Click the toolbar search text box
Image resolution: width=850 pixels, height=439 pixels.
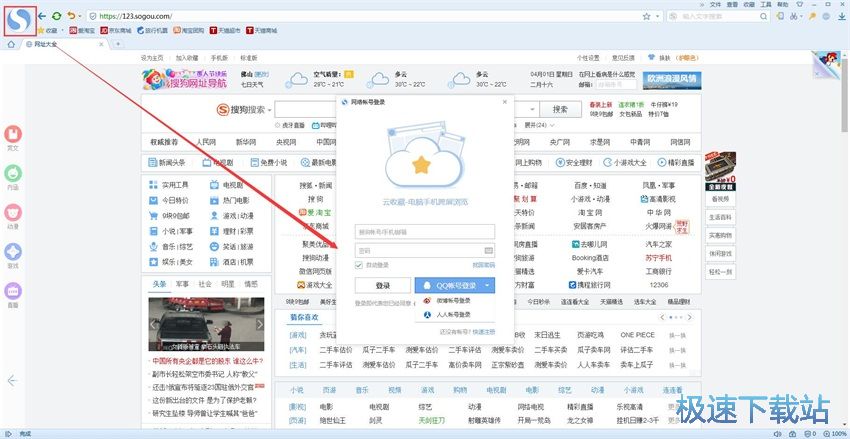click(x=719, y=17)
